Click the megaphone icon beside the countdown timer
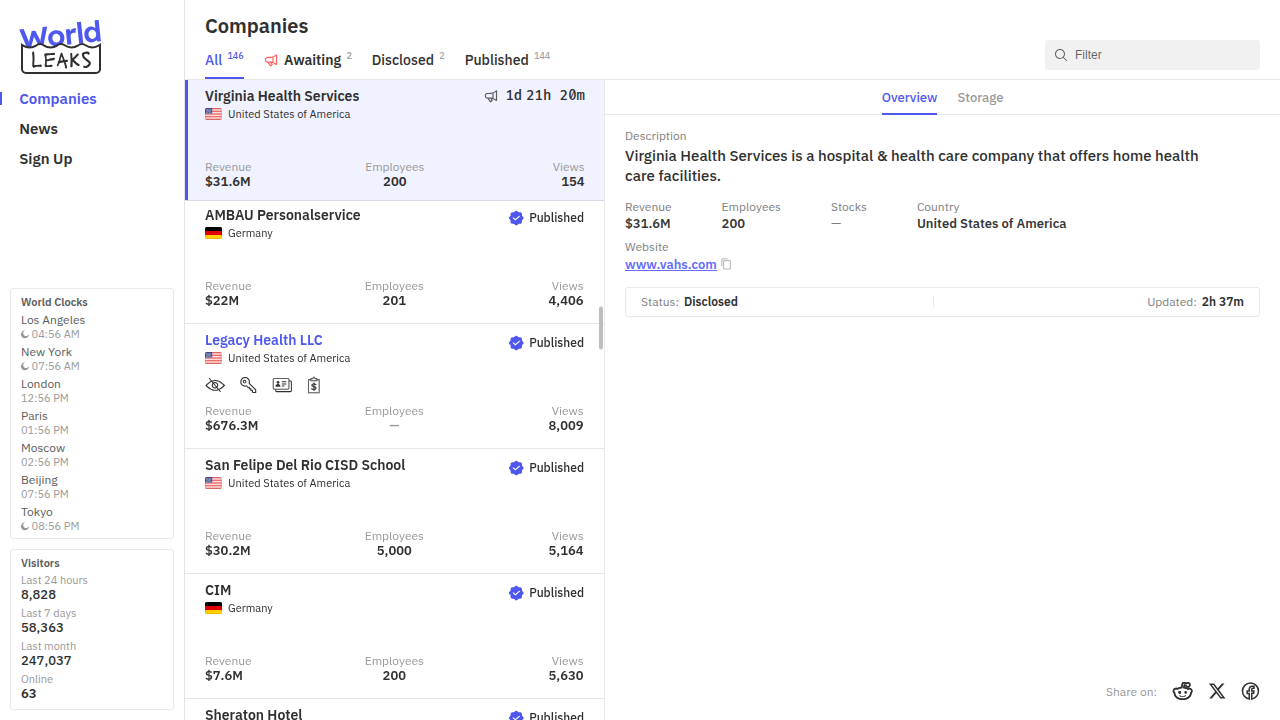 pyautogui.click(x=491, y=96)
